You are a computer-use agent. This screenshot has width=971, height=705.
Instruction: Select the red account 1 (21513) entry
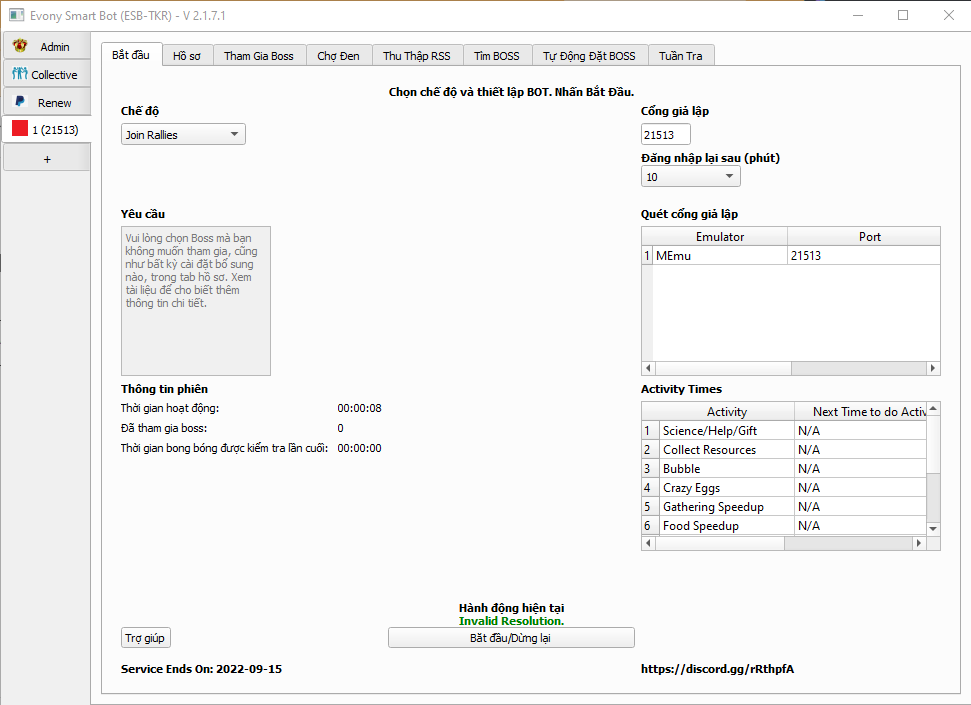pos(46,130)
